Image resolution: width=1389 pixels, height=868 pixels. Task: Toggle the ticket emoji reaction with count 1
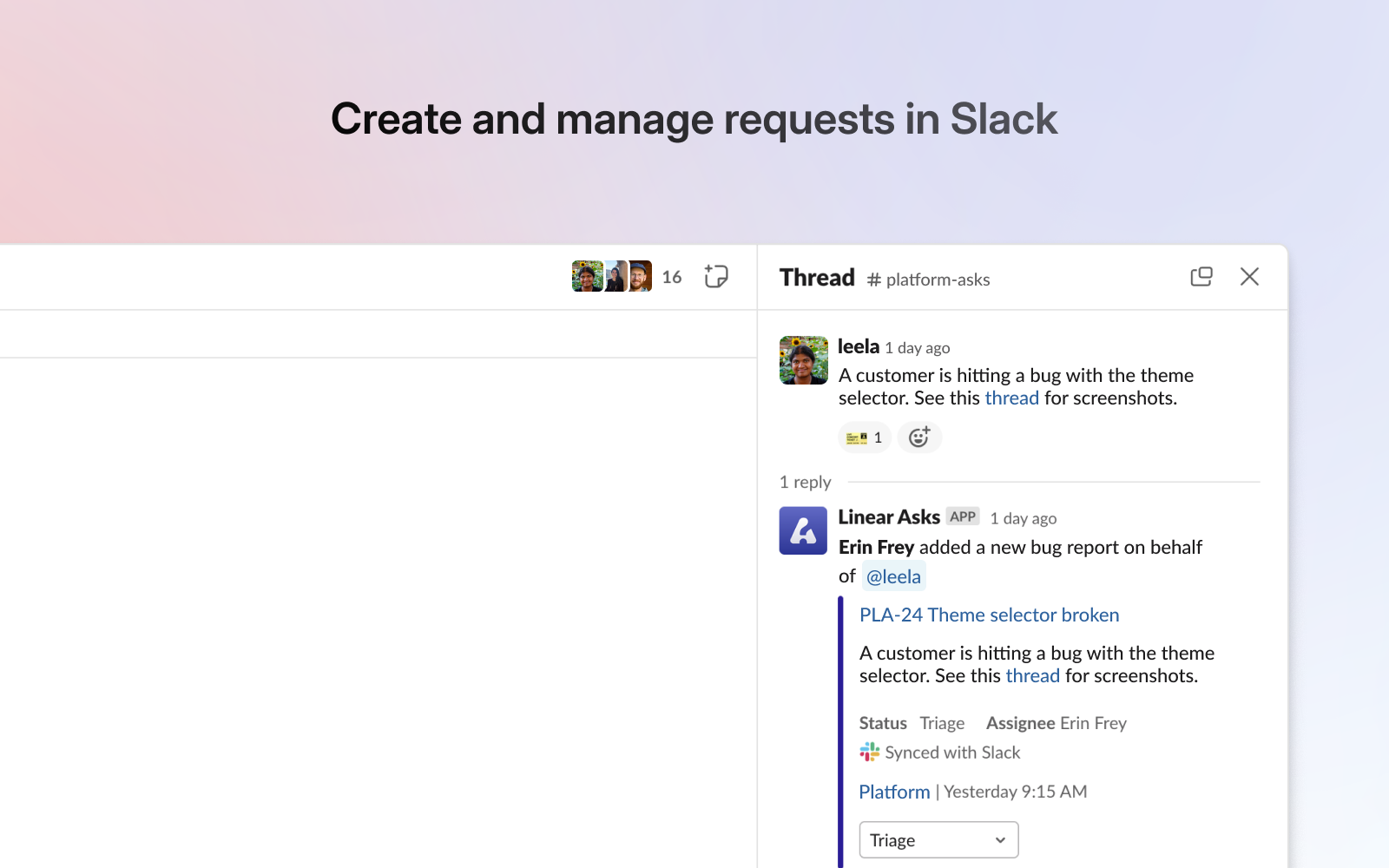[x=865, y=437]
